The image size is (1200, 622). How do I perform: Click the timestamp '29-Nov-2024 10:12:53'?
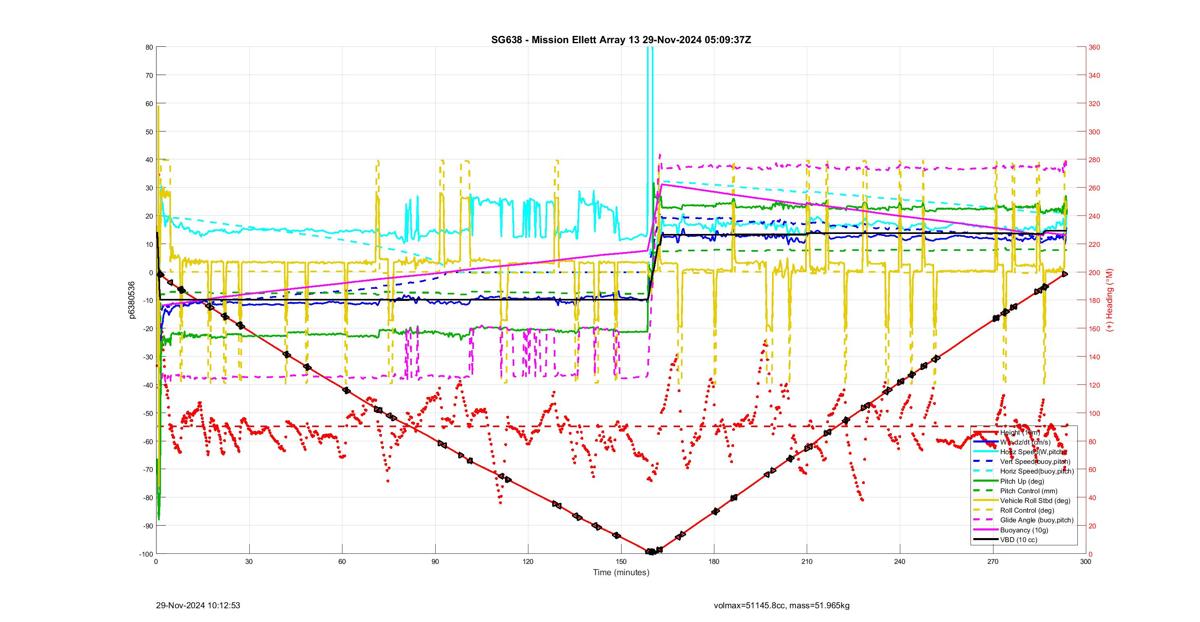click(x=198, y=605)
